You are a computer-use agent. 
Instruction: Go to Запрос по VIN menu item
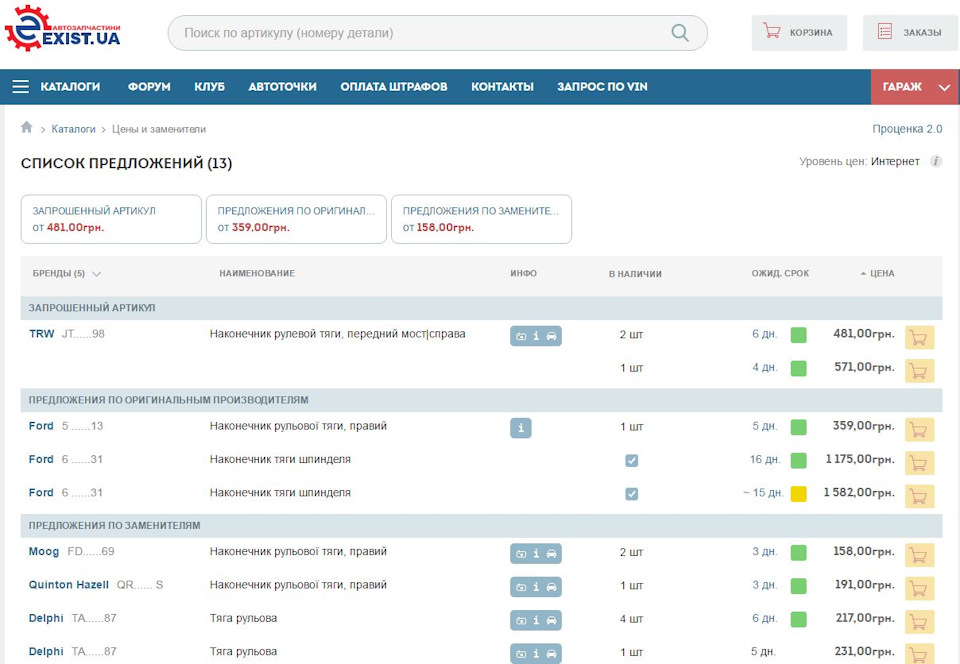(602, 87)
